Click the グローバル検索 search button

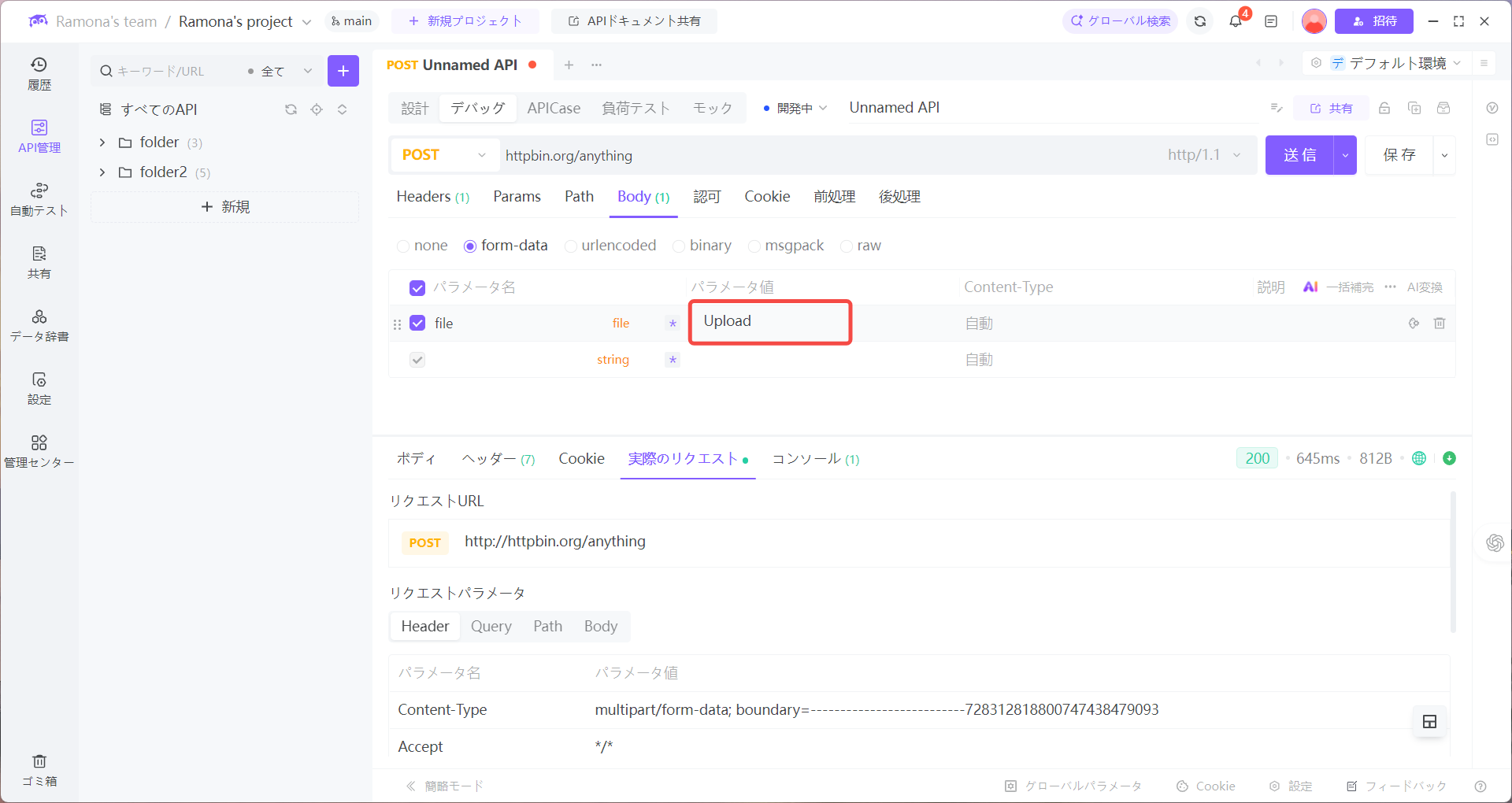pyautogui.click(x=1120, y=21)
